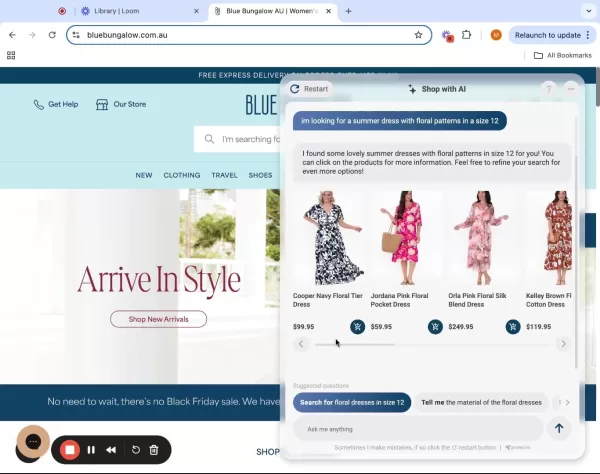600x474 pixels.
Task: Open the orange profile avatar
Action: 496,35
